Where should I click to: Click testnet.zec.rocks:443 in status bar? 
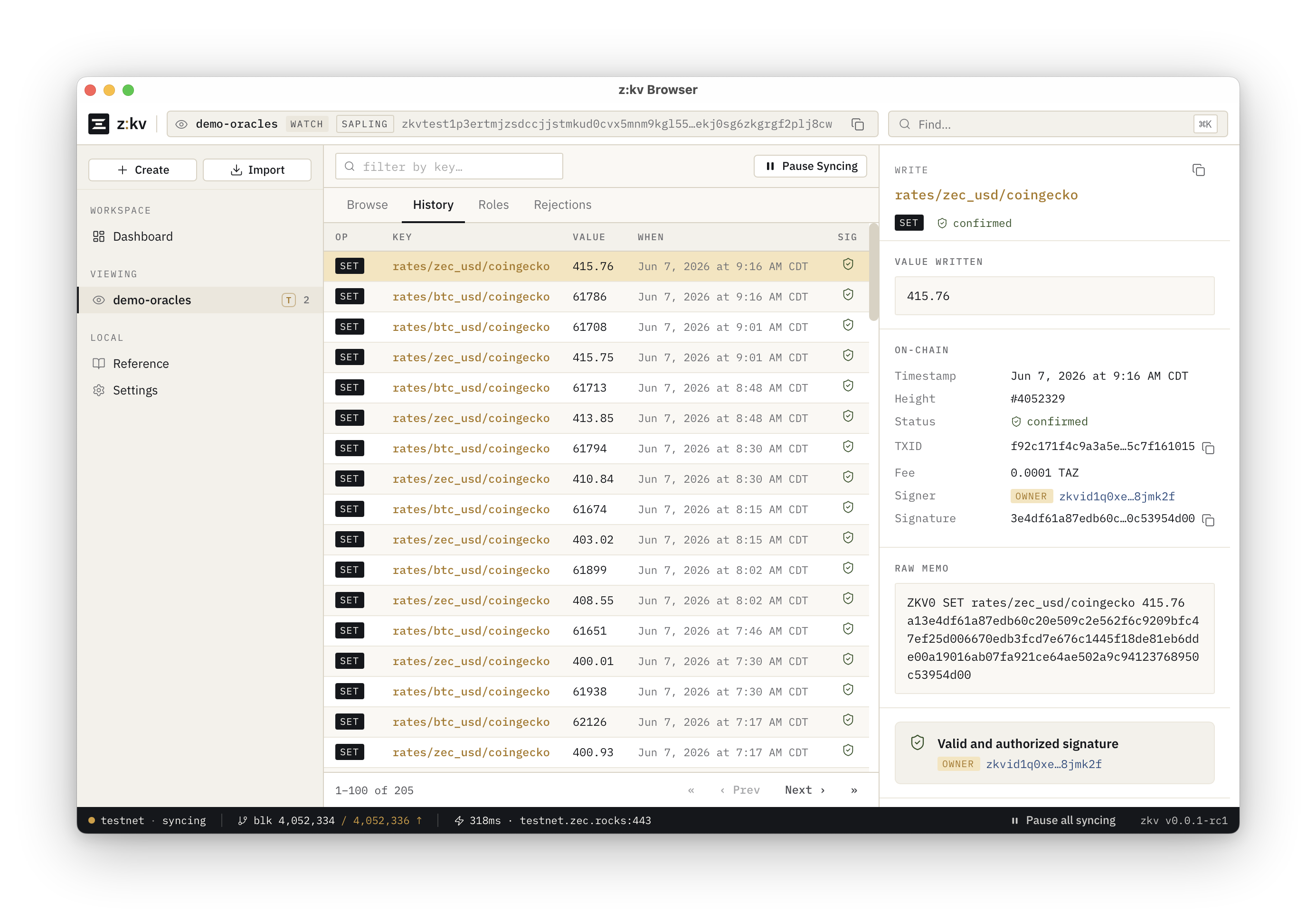(585, 820)
